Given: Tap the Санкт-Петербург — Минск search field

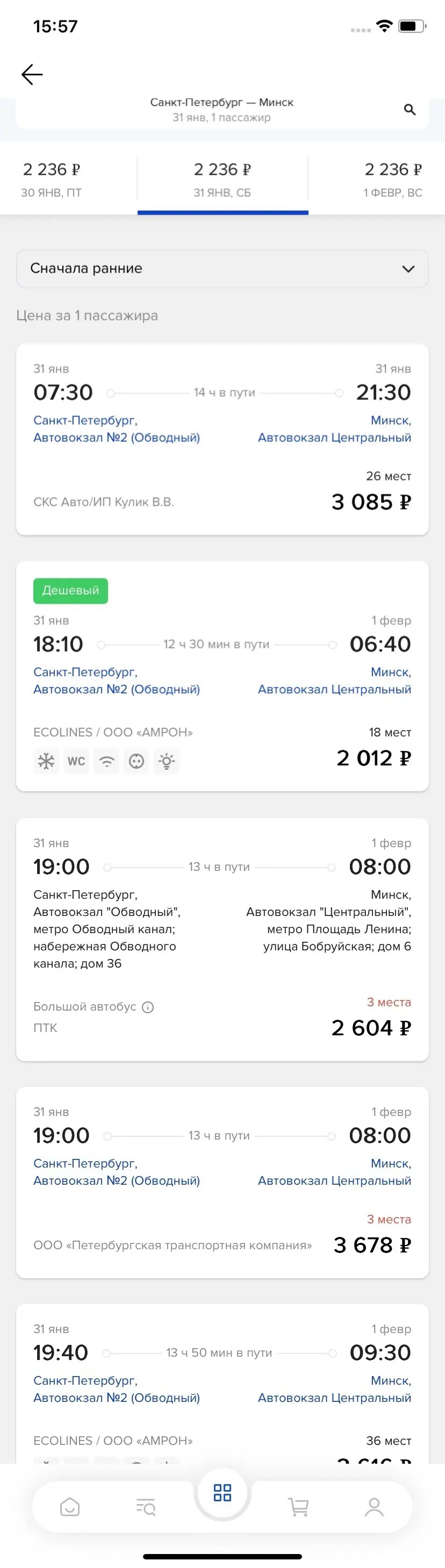Looking at the screenshot, I should coord(221,110).
